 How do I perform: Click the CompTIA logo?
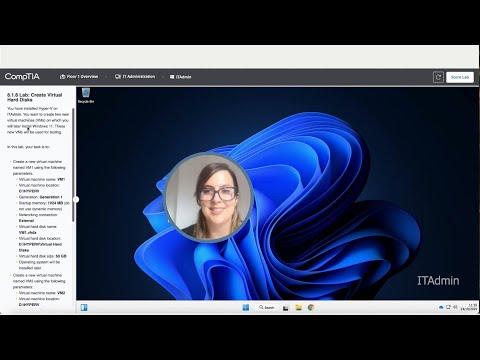tap(22, 77)
